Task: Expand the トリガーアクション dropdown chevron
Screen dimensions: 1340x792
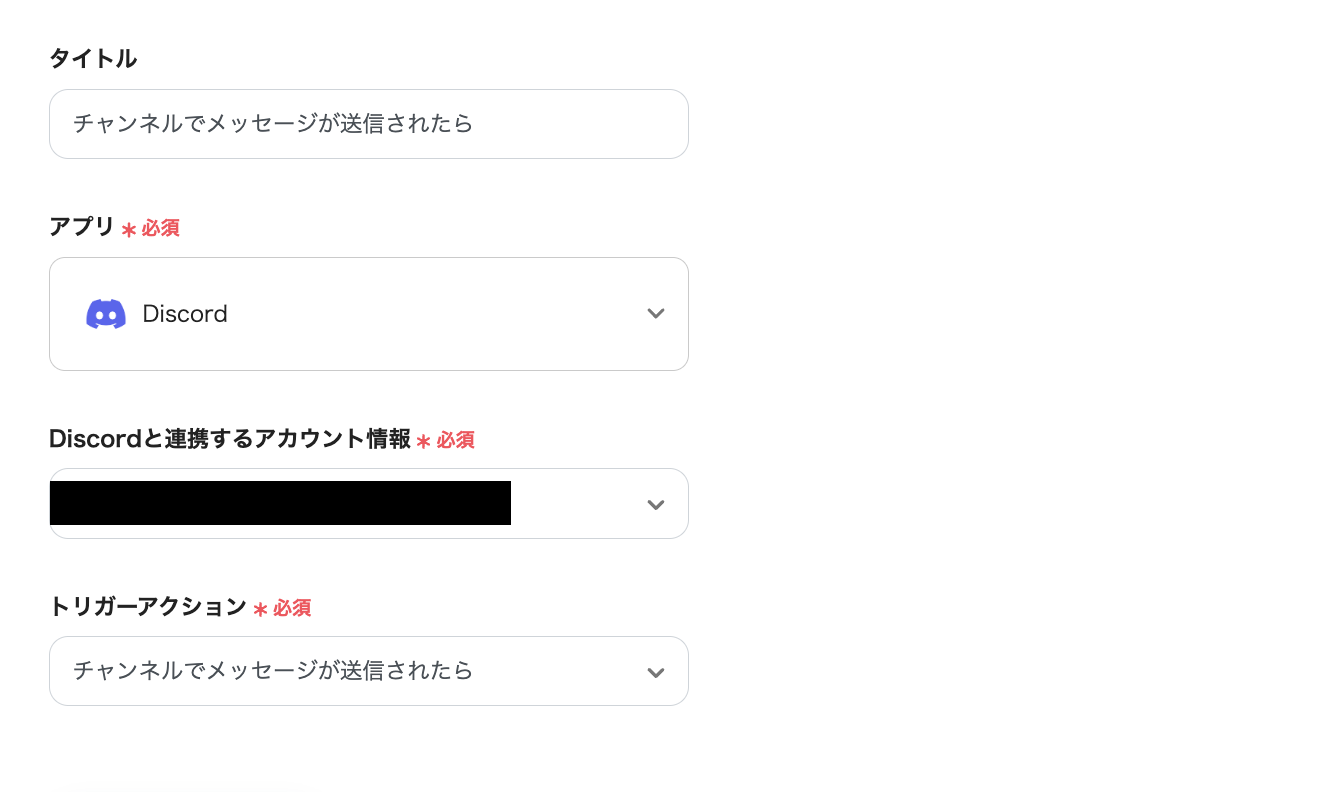Action: pyautogui.click(x=656, y=673)
